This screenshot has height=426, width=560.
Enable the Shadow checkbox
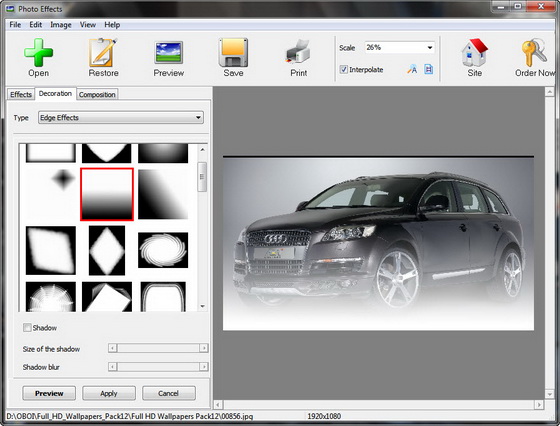coord(27,327)
